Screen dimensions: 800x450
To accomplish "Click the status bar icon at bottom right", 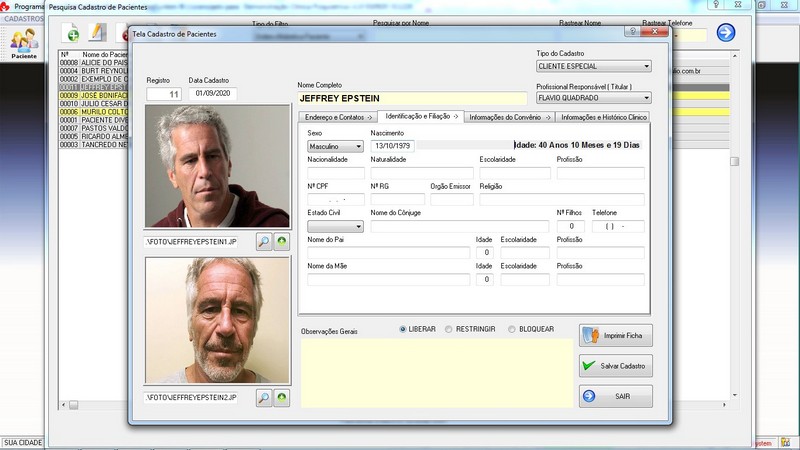I will point(785,442).
